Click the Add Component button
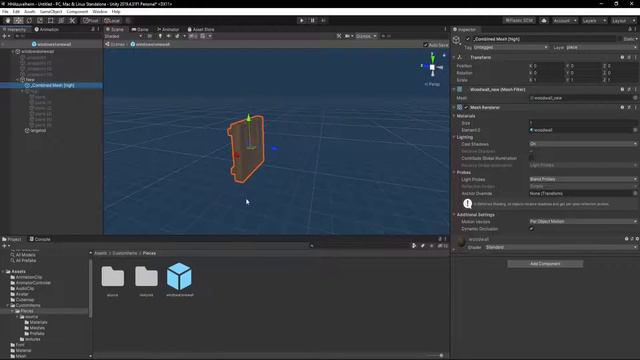The height and width of the screenshot is (360, 640). pyautogui.click(x=545, y=264)
